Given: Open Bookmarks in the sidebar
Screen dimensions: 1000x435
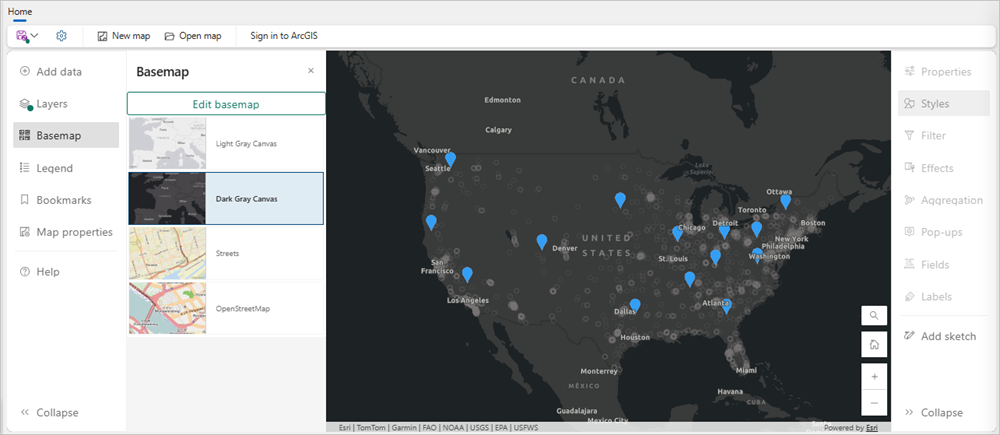Looking at the screenshot, I should 66,200.
